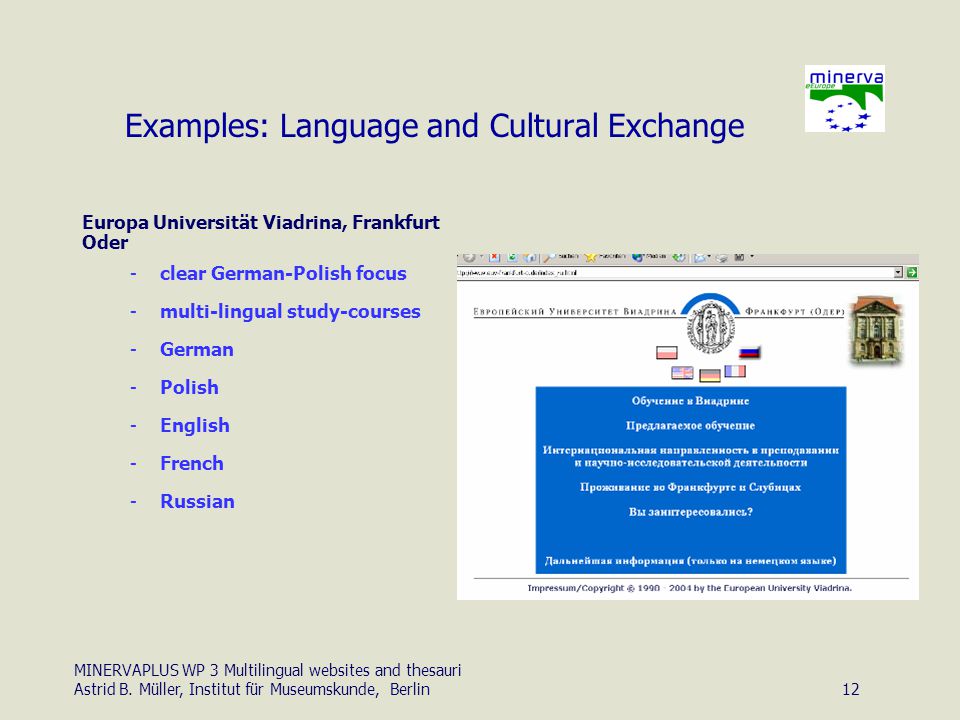The height and width of the screenshot is (720, 960).
Task: Click the 'English' bullet item
Action: pos(195,426)
